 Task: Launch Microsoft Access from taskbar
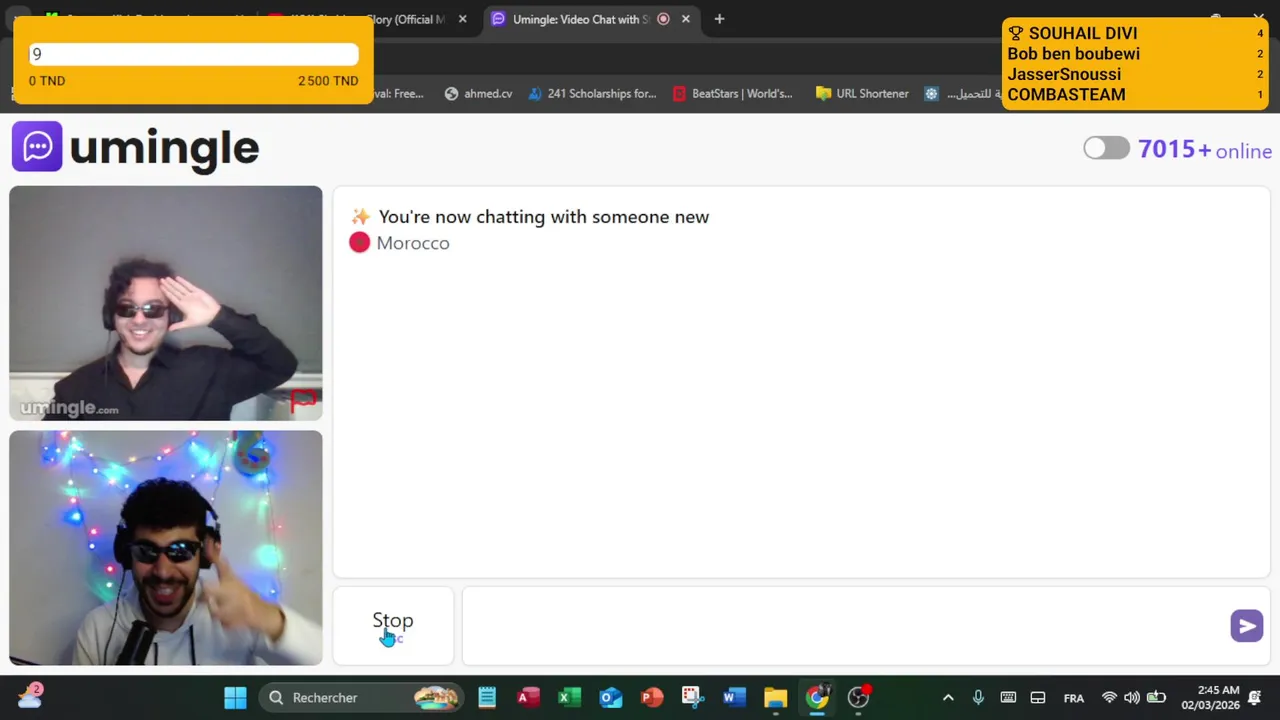528,698
